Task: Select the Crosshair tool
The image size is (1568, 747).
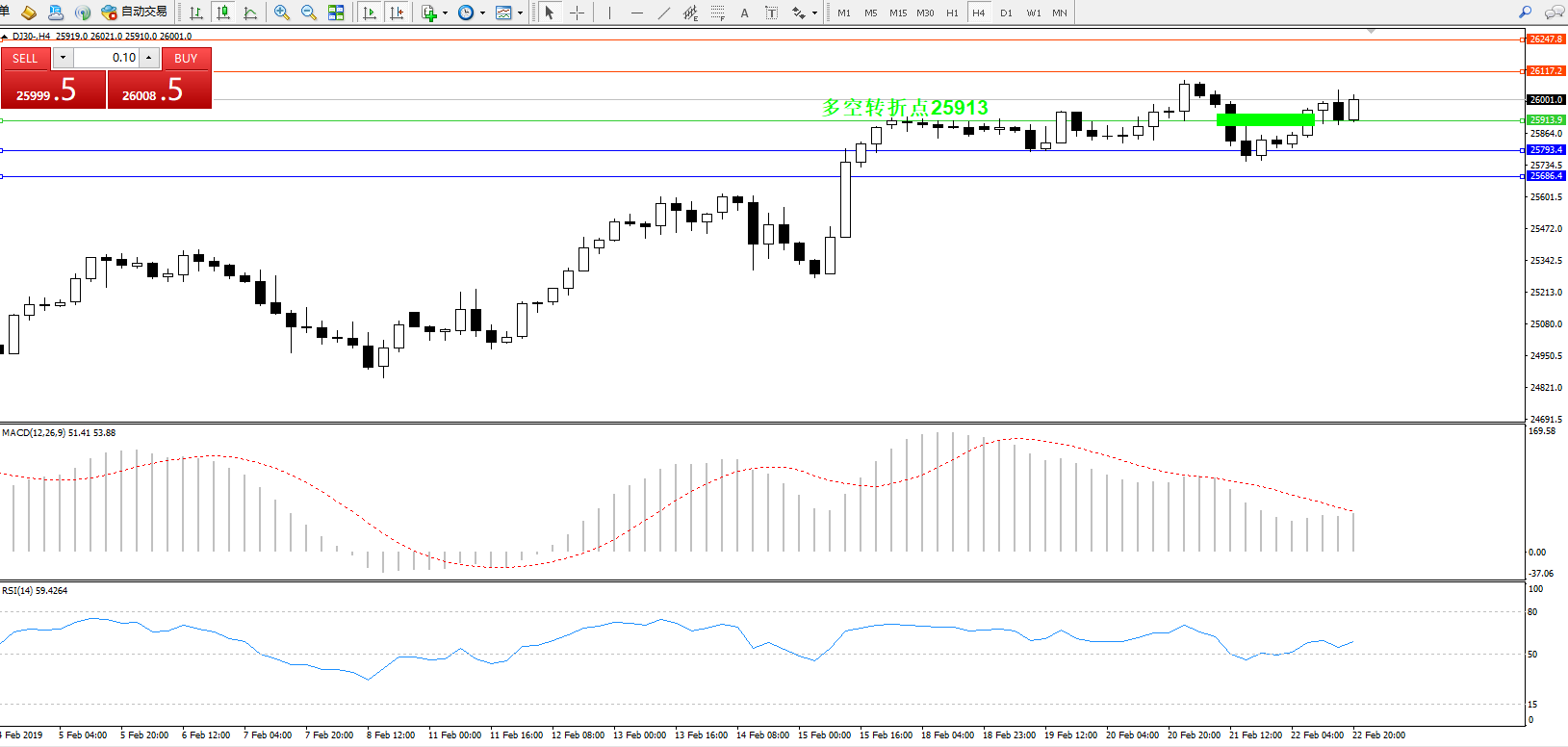Action: (x=577, y=13)
